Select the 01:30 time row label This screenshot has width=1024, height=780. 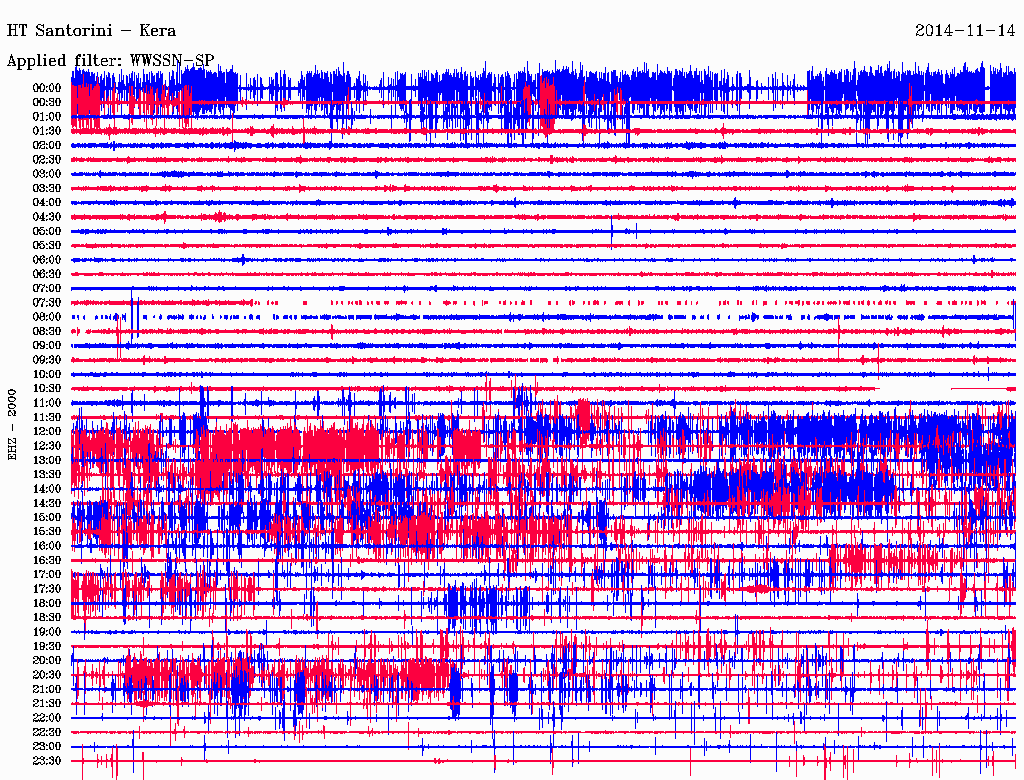pos(47,131)
